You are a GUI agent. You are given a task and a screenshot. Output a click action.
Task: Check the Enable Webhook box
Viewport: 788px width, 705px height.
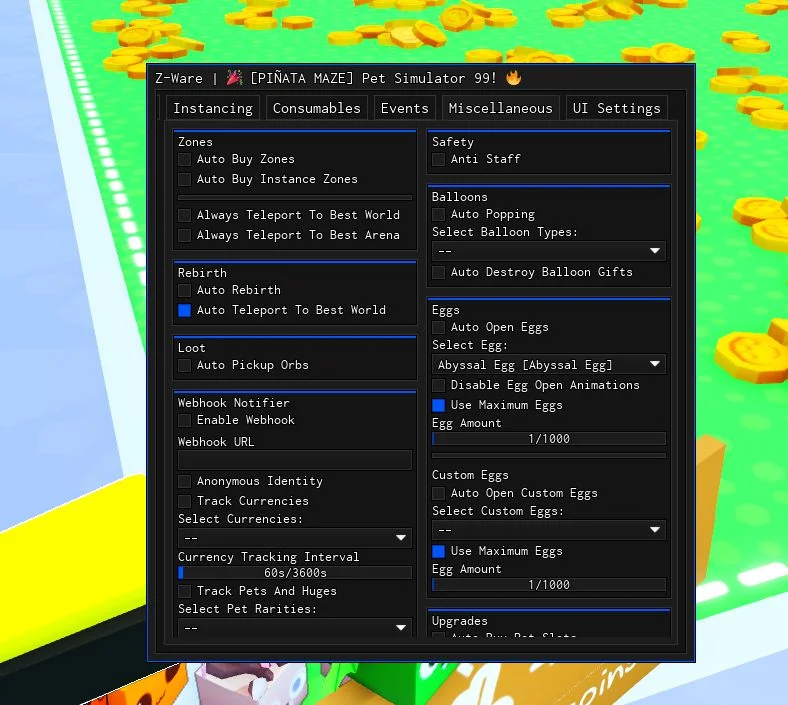coord(184,420)
